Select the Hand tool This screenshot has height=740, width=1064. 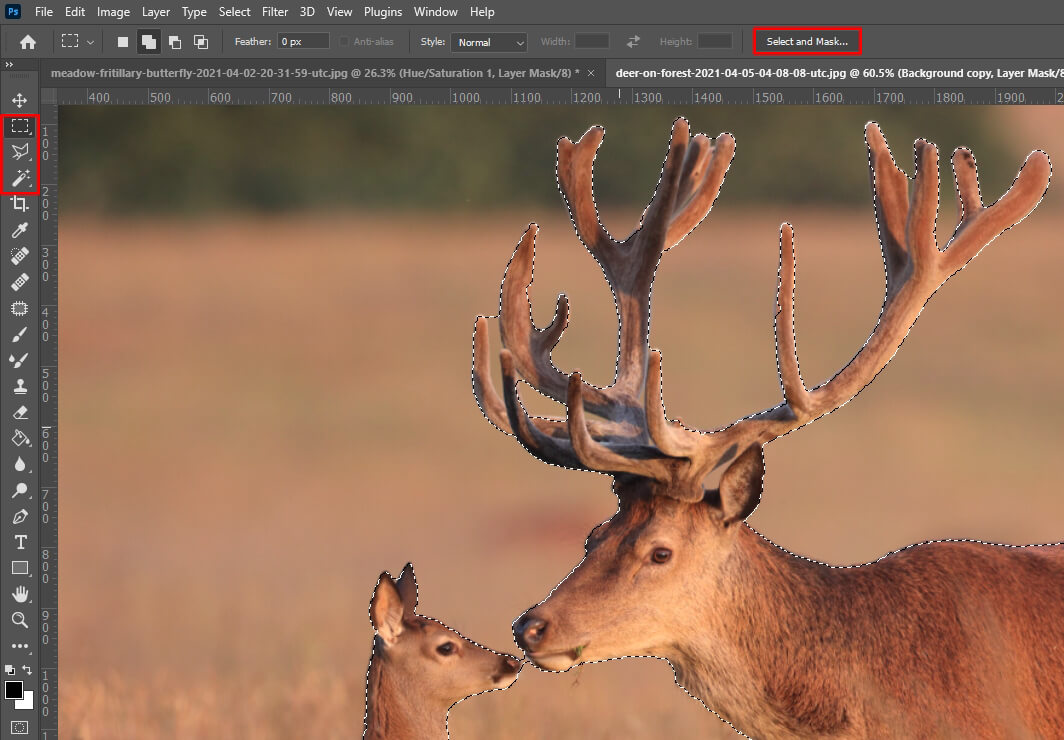click(20, 594)
